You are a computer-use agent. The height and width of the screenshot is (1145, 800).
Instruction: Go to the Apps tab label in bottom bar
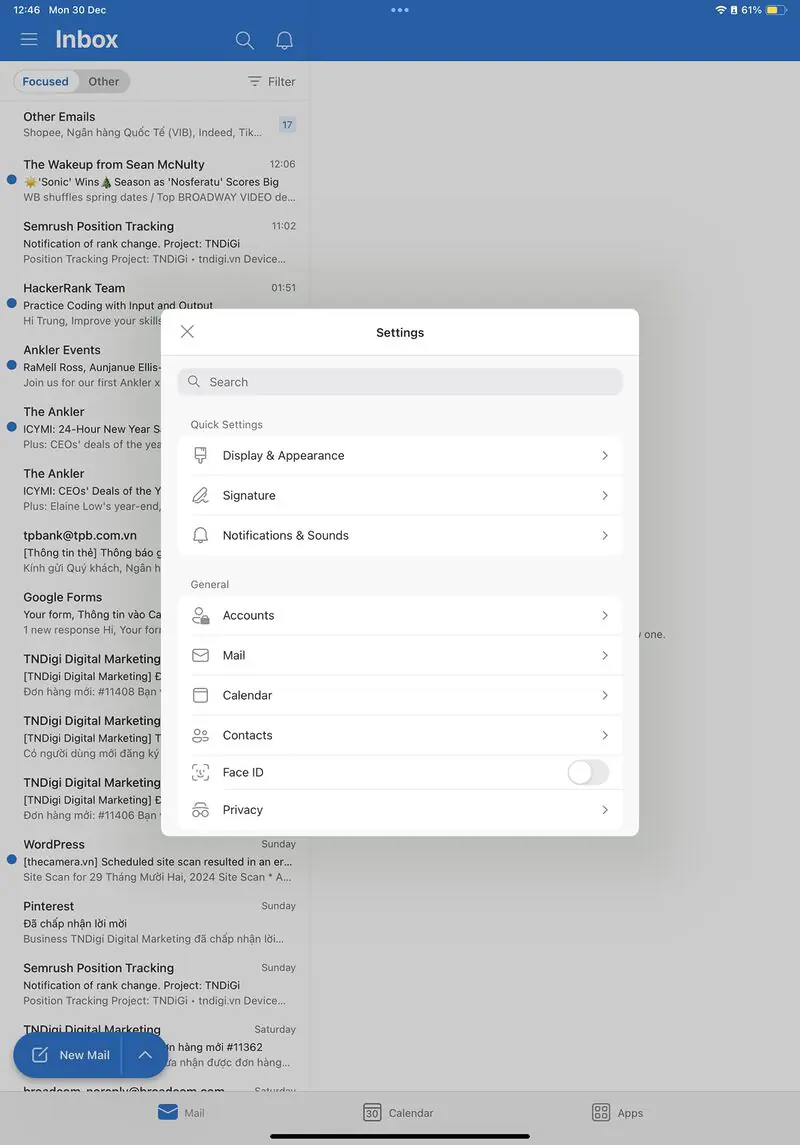click(630, 1113)
